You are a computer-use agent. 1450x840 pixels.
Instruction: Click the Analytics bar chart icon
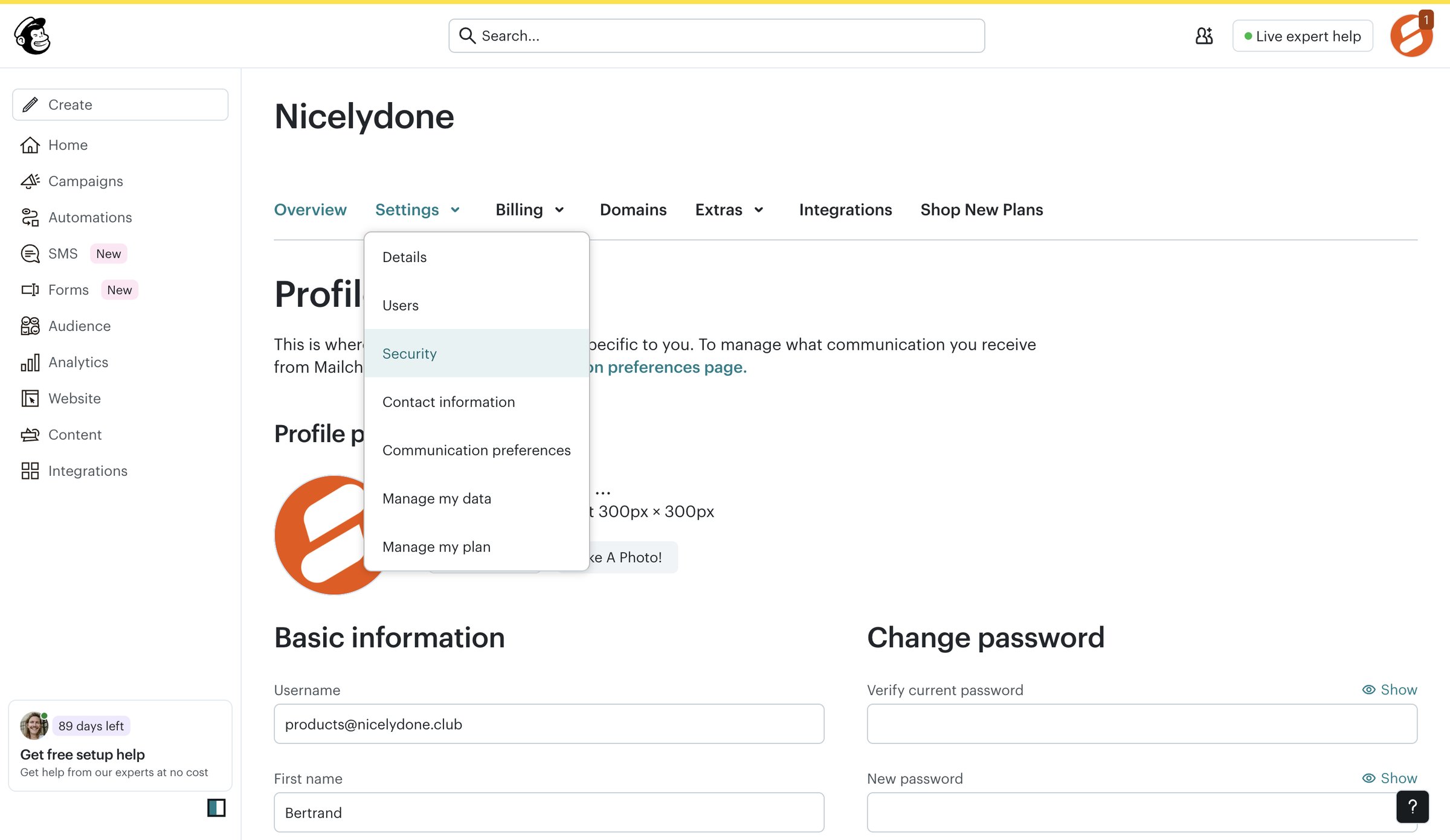[x=30, y=362]
